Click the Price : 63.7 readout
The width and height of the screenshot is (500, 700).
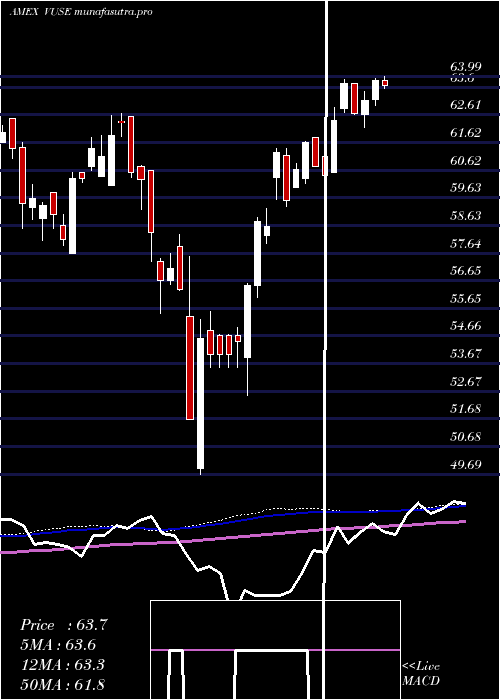point(63,625)
